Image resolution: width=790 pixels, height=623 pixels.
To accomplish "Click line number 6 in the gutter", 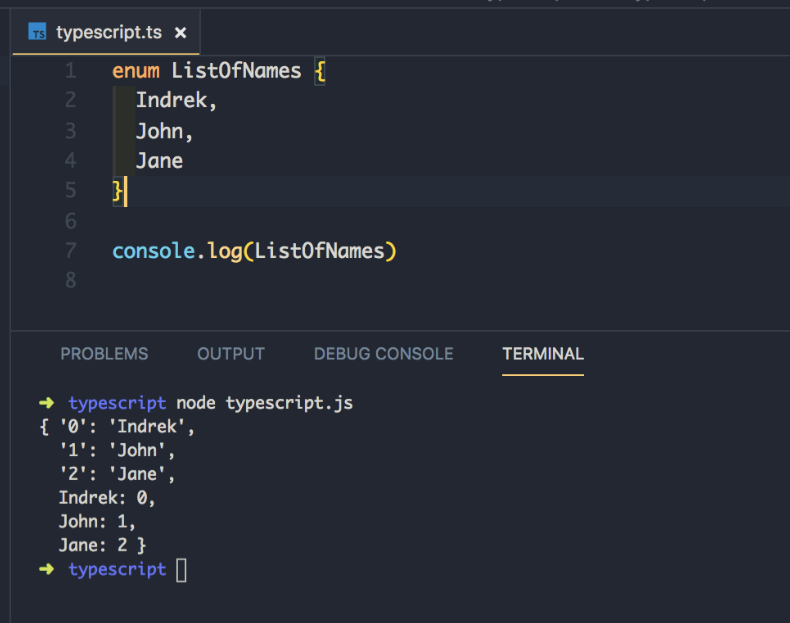I will [71, 221].
